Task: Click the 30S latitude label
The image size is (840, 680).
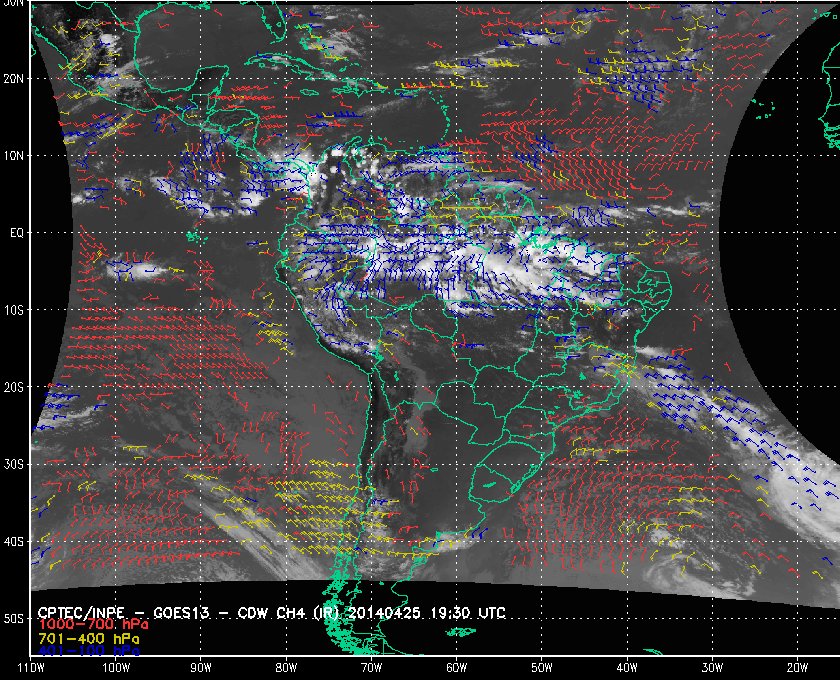Action: [14, 464]
